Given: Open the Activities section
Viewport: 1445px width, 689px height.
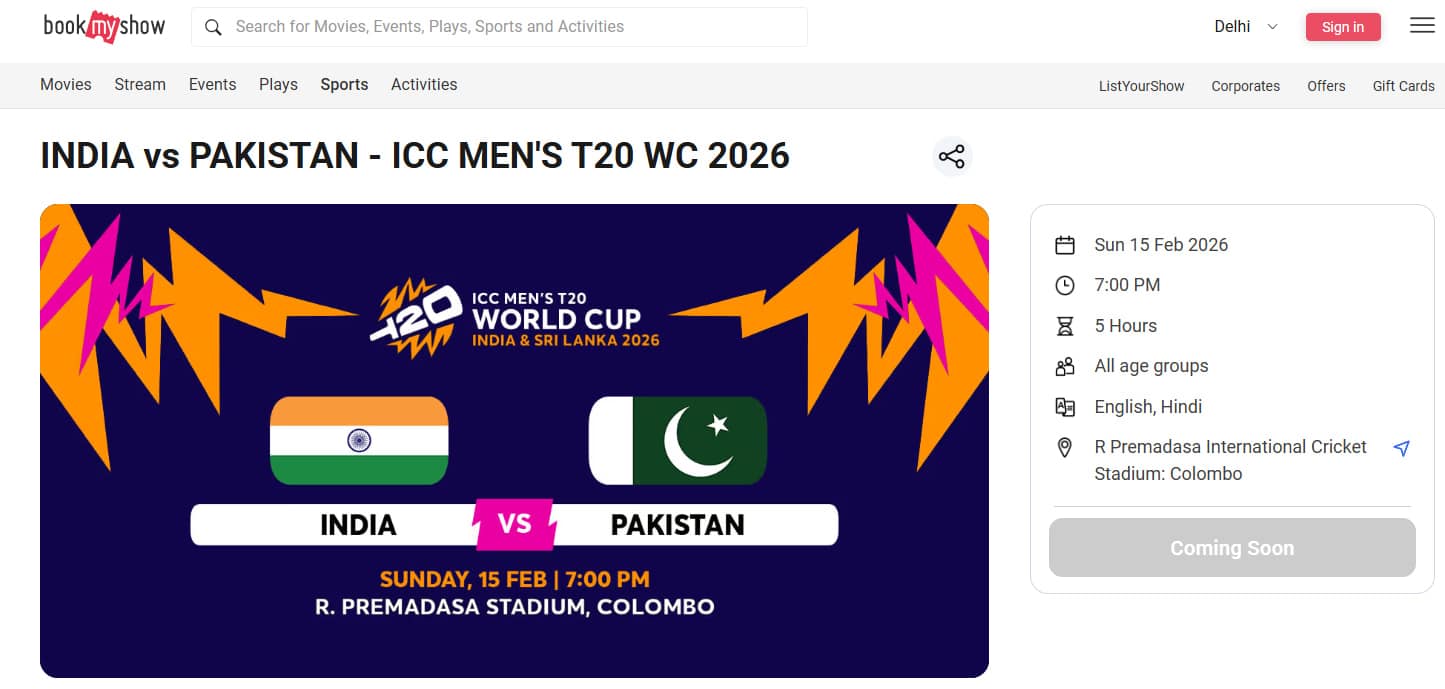Looking at the screenshot, I should pyautogui.click(x=423, y=84).
